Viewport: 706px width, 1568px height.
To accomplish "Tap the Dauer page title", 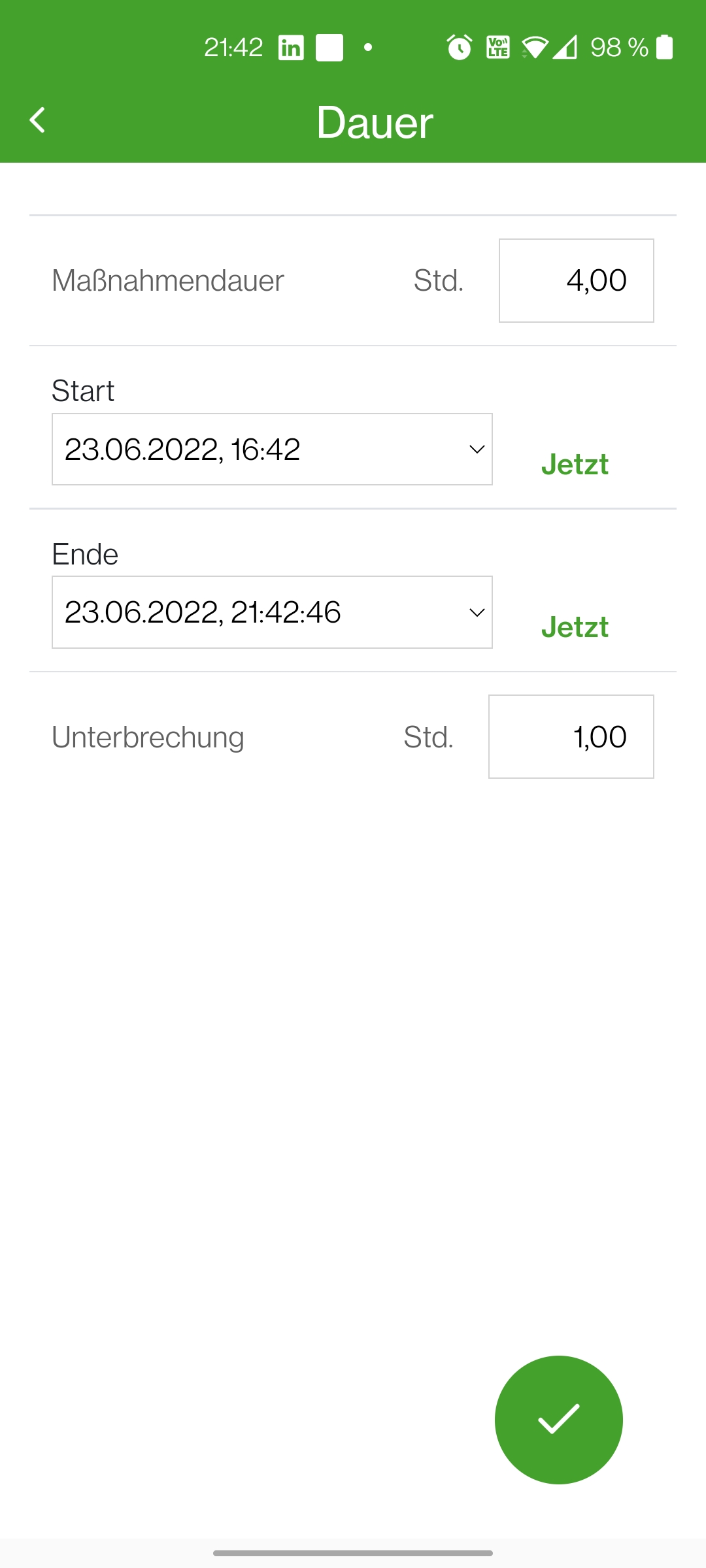I will pyautogui.click(x=375, y=122).
